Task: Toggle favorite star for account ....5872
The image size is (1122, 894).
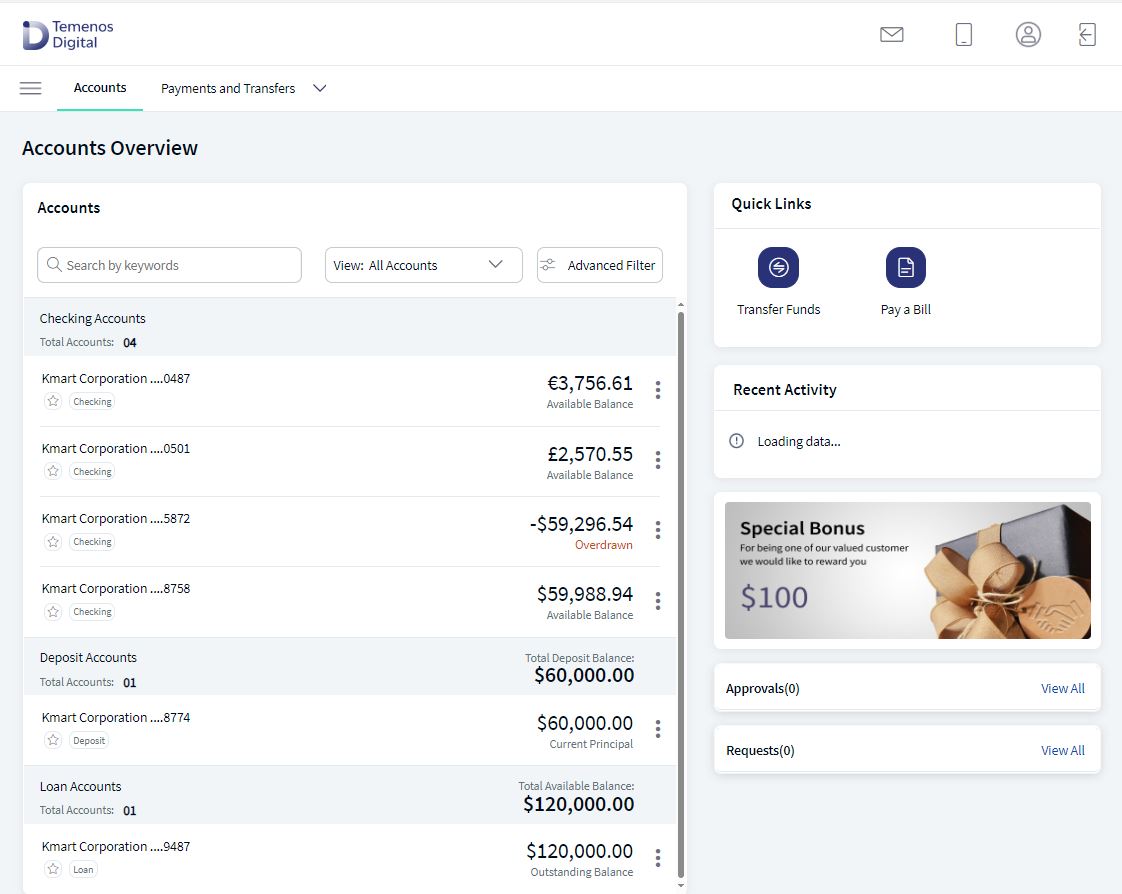Action: point(53,541)
